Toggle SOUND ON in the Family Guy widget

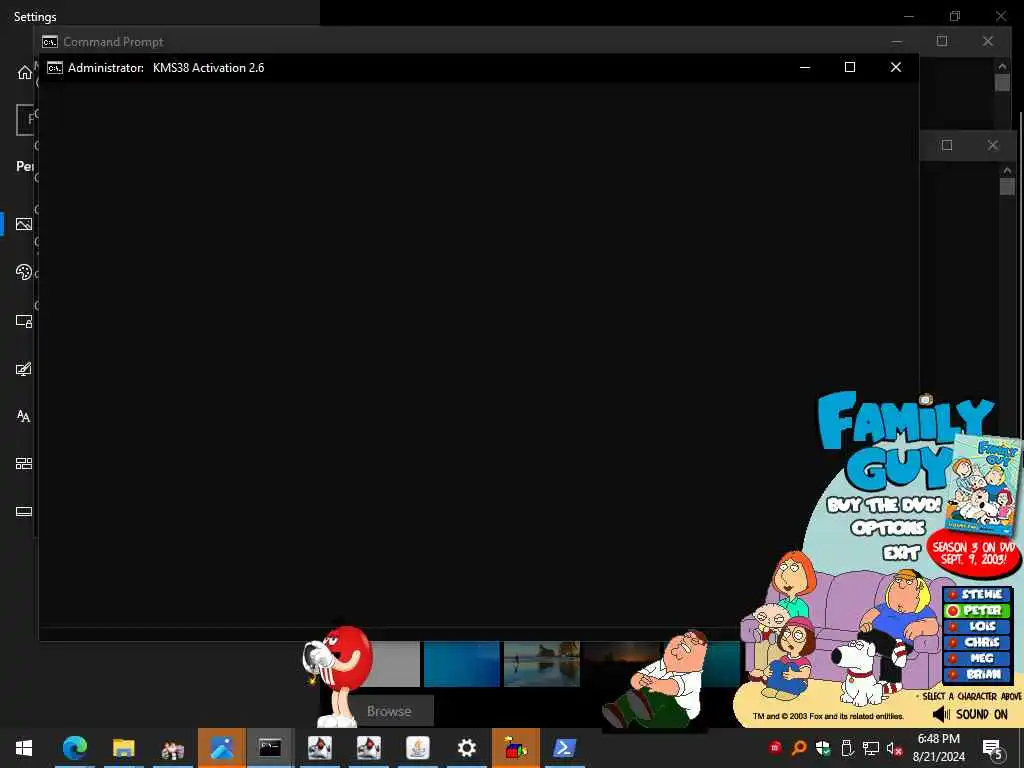970,714
